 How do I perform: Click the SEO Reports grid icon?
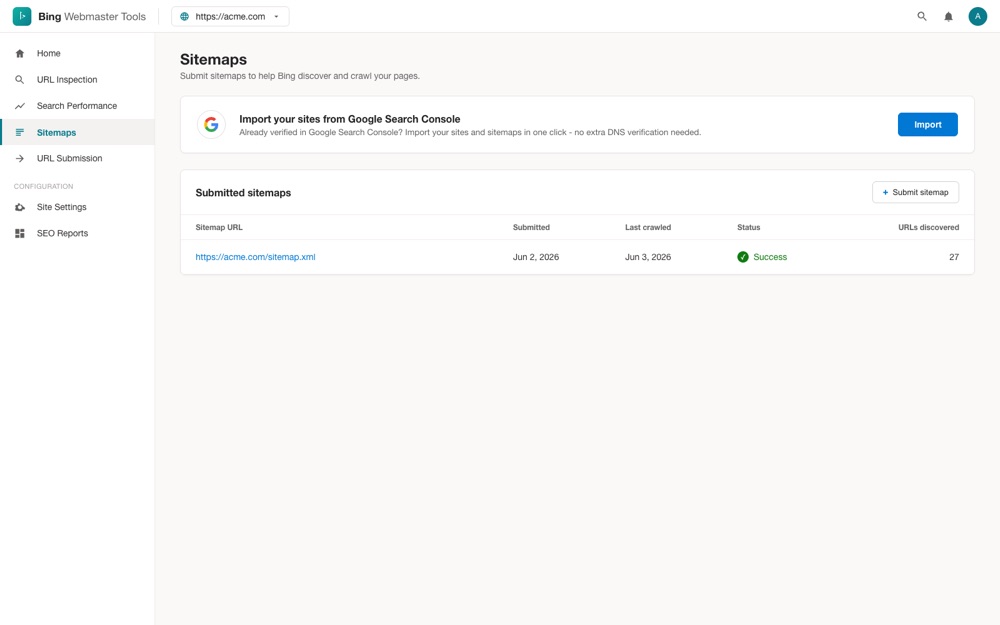pyautogui.click(x=20, y=233)
